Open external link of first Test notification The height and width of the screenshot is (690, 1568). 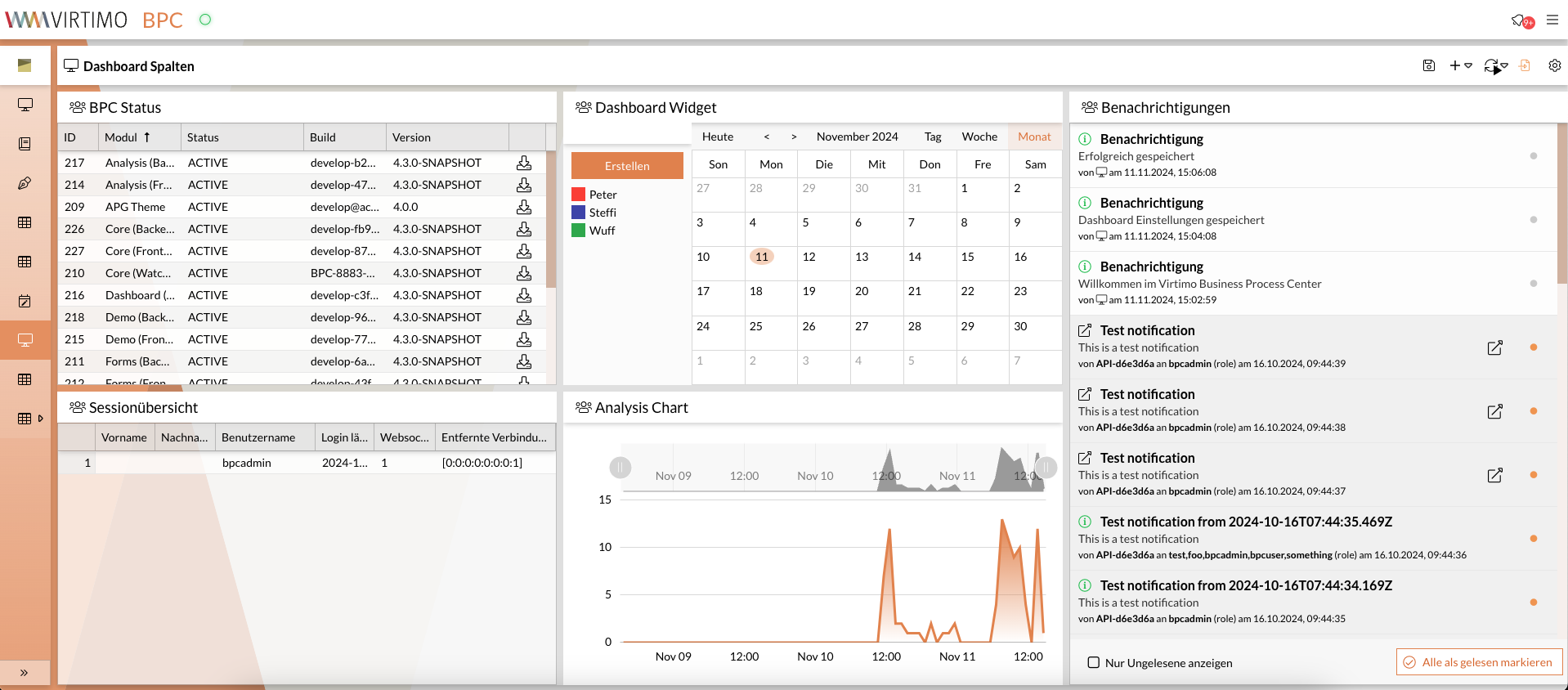click(1494, 347)
